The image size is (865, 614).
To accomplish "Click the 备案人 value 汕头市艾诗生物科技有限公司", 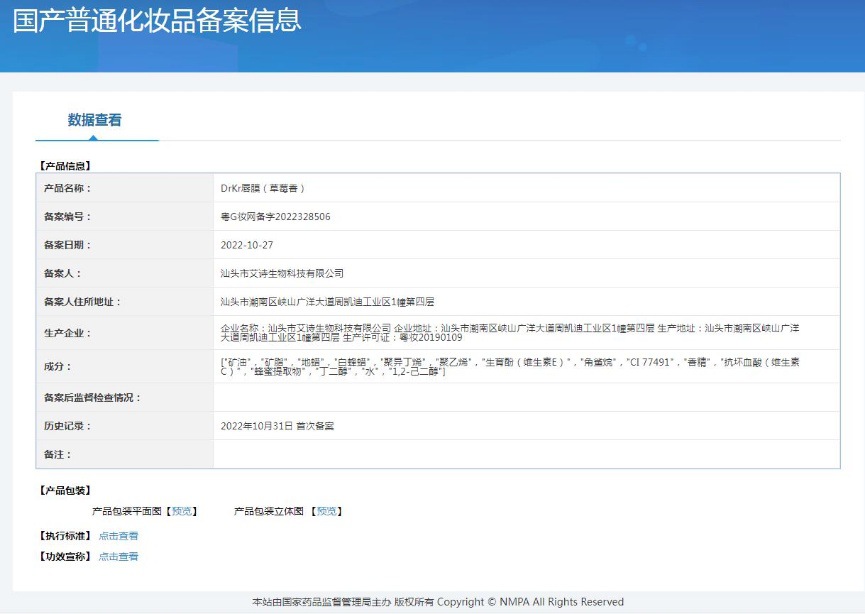I will click(x=282, y=274).
